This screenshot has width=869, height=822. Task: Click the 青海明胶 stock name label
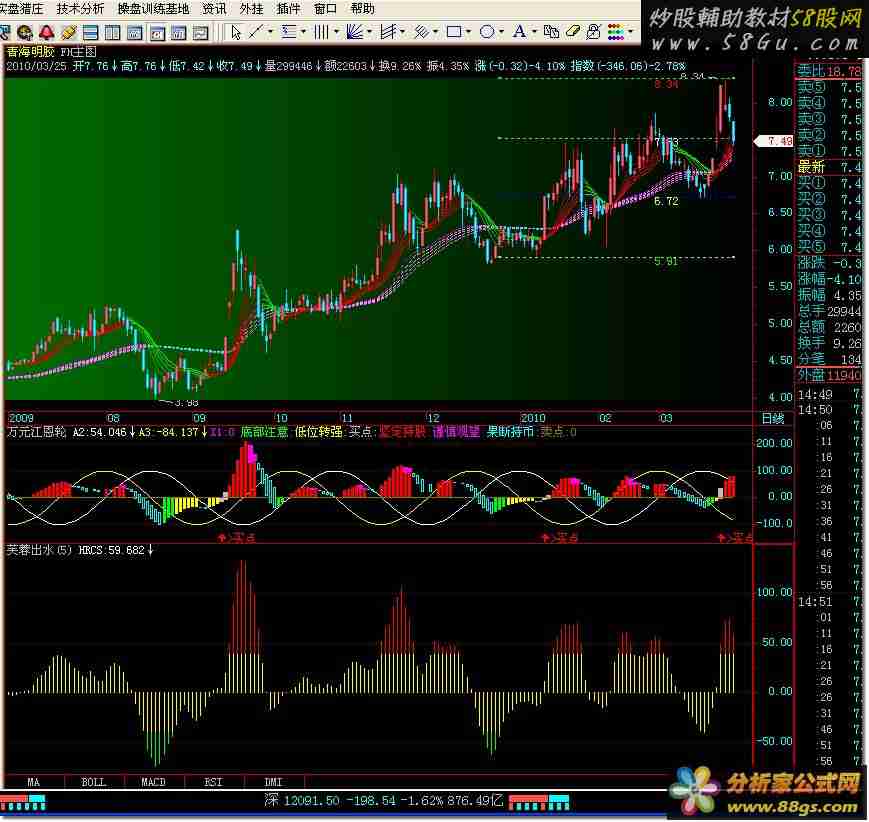point(30,52)
